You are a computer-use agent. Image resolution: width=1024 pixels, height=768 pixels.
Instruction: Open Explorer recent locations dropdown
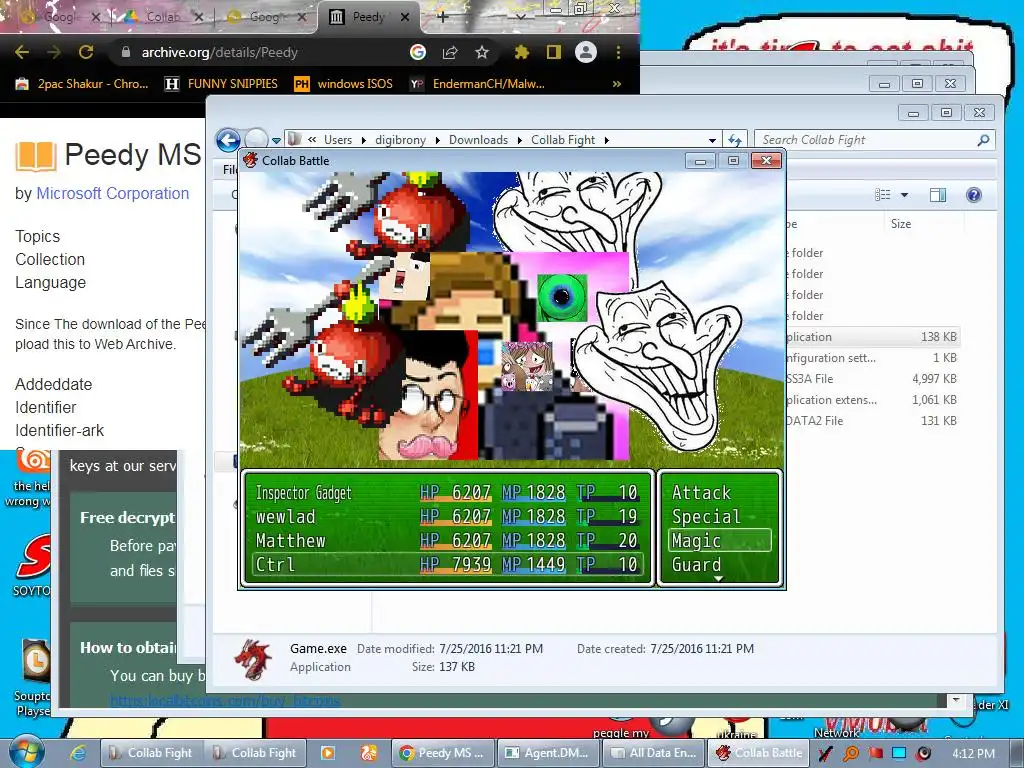coord(277,140)
